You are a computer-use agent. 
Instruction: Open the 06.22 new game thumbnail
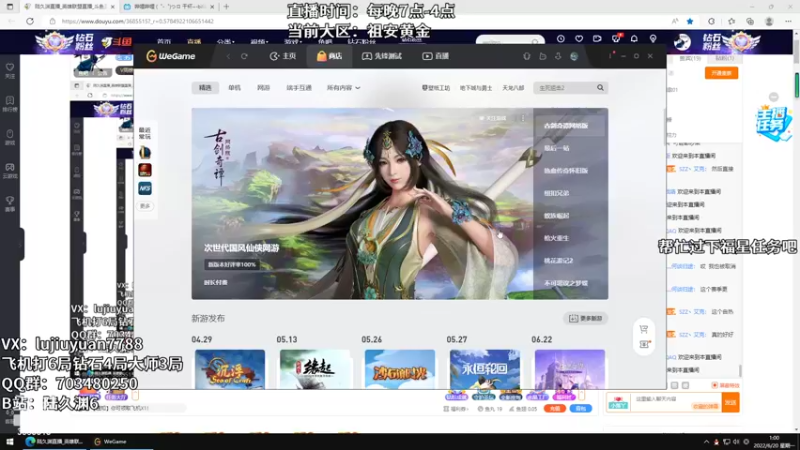[x=569, y=369]
